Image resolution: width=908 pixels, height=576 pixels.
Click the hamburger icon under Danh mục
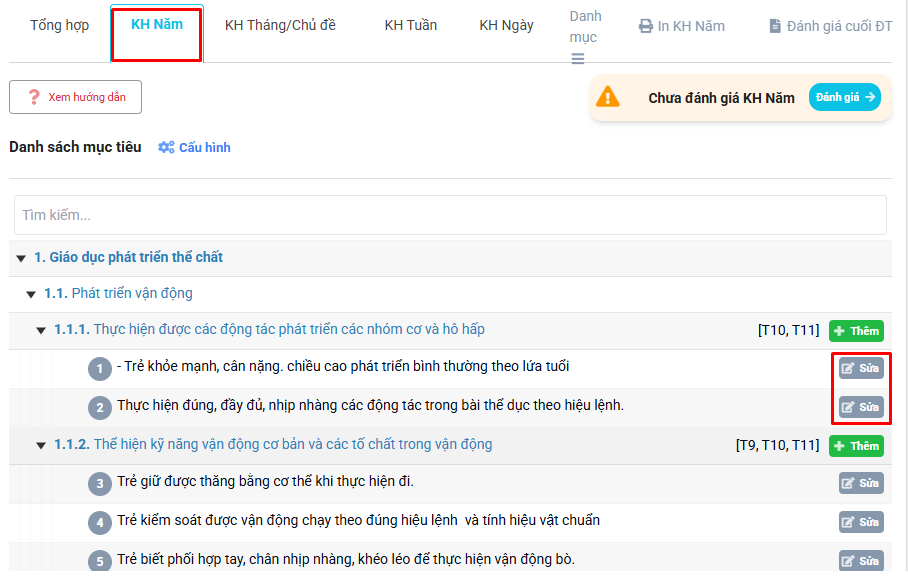pos(577,59)
